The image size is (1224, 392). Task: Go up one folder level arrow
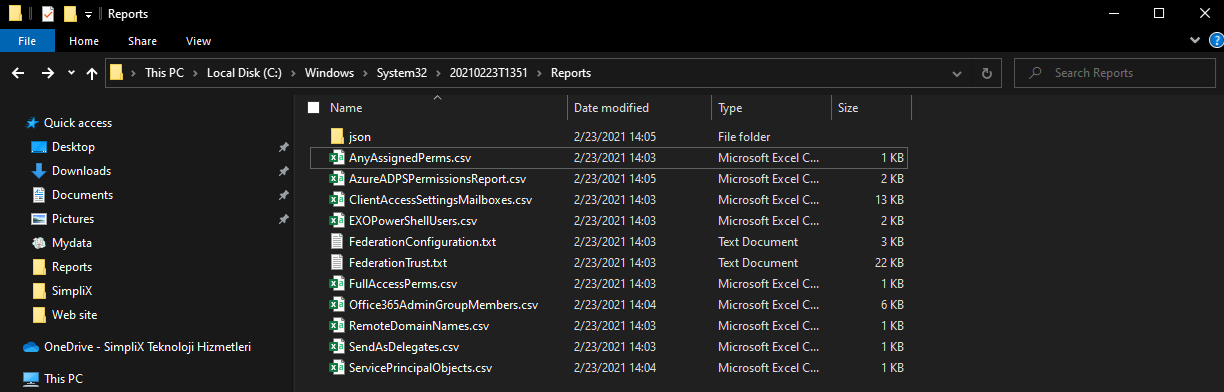coord(92,73)
